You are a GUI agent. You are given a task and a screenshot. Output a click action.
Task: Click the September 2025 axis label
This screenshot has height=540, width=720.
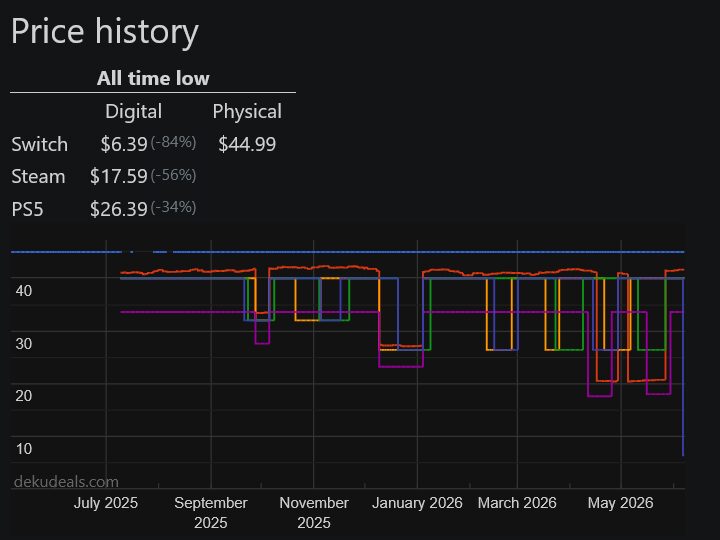211,512
